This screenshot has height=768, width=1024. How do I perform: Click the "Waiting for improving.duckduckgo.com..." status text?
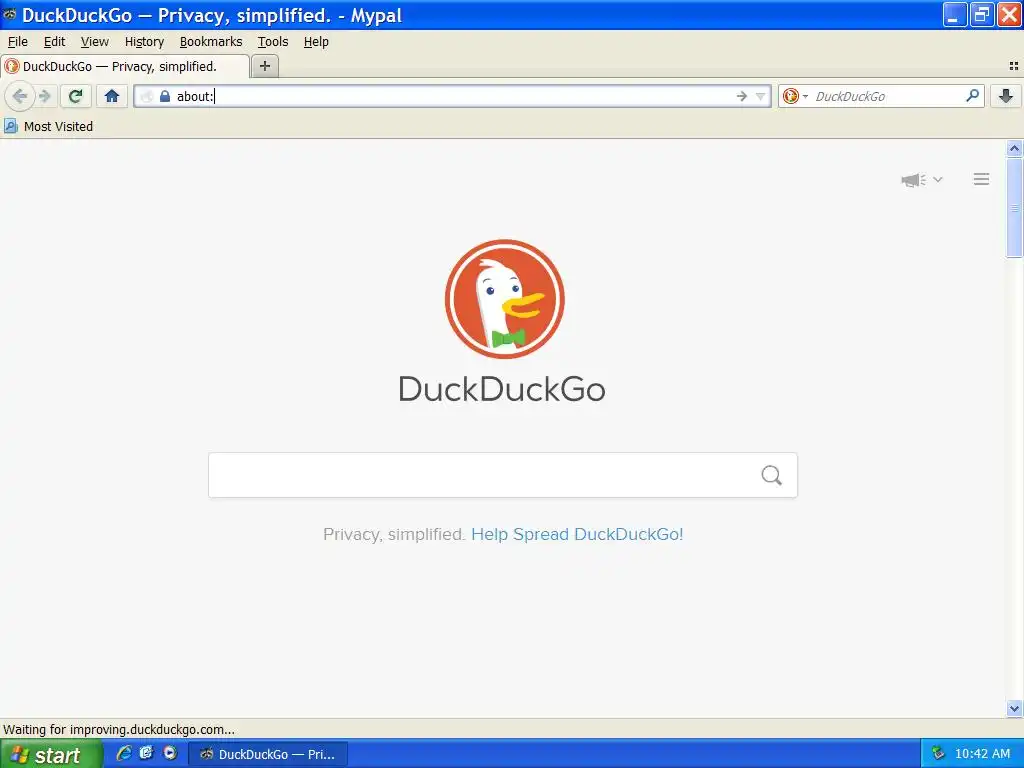[119, 729]
